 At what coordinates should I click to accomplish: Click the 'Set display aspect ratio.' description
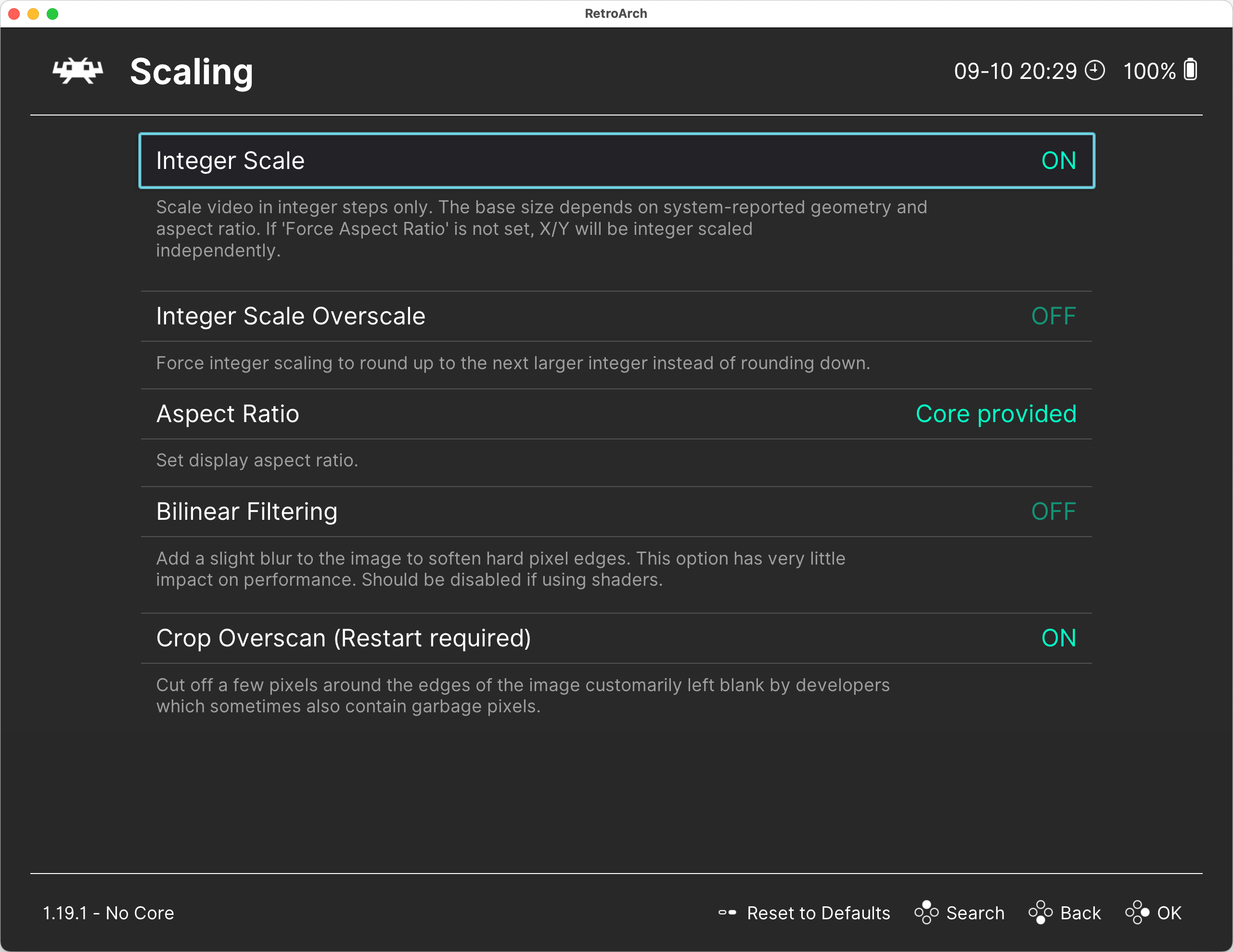(257, 460)
